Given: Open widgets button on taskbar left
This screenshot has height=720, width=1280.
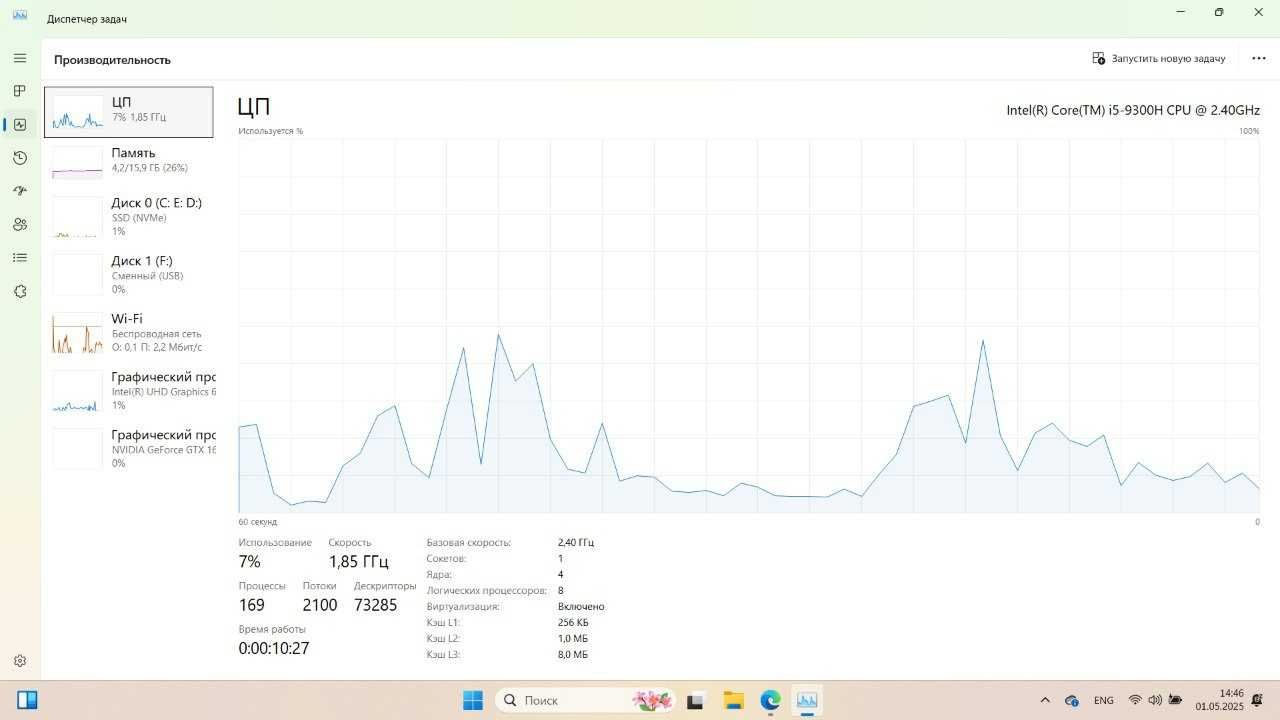Looking at the screenshot, I should click(27, 700).
